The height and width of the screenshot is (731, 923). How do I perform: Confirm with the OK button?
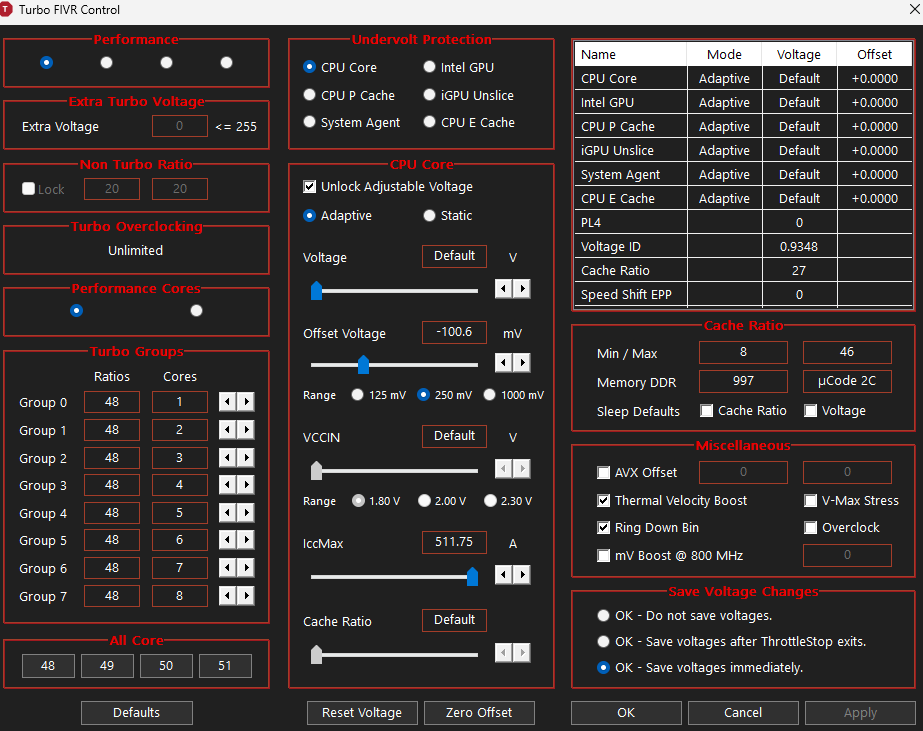pos(626,712)
